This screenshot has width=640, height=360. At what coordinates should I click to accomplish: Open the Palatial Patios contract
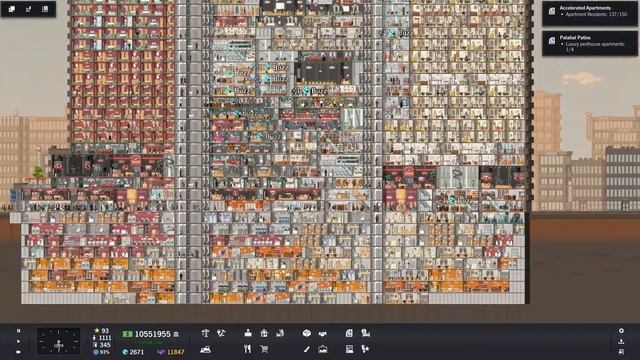[x=590, y=43]
